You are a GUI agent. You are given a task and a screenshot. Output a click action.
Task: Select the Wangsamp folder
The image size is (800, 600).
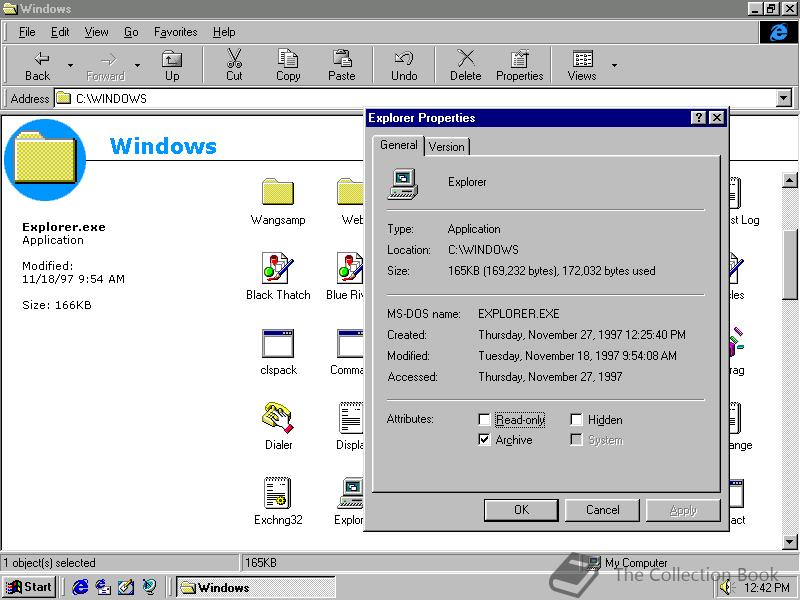pyautogui.click(x=278, y=202)
